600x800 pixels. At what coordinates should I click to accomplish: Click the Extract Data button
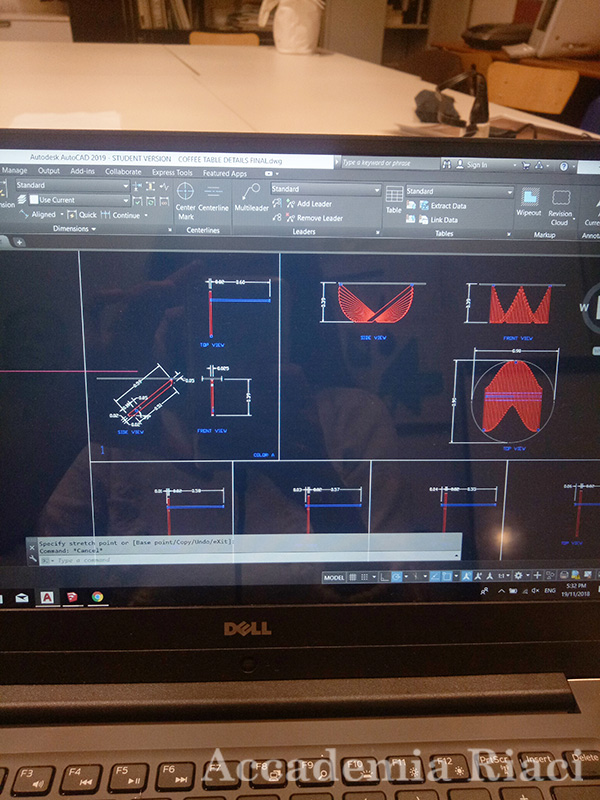443,206
